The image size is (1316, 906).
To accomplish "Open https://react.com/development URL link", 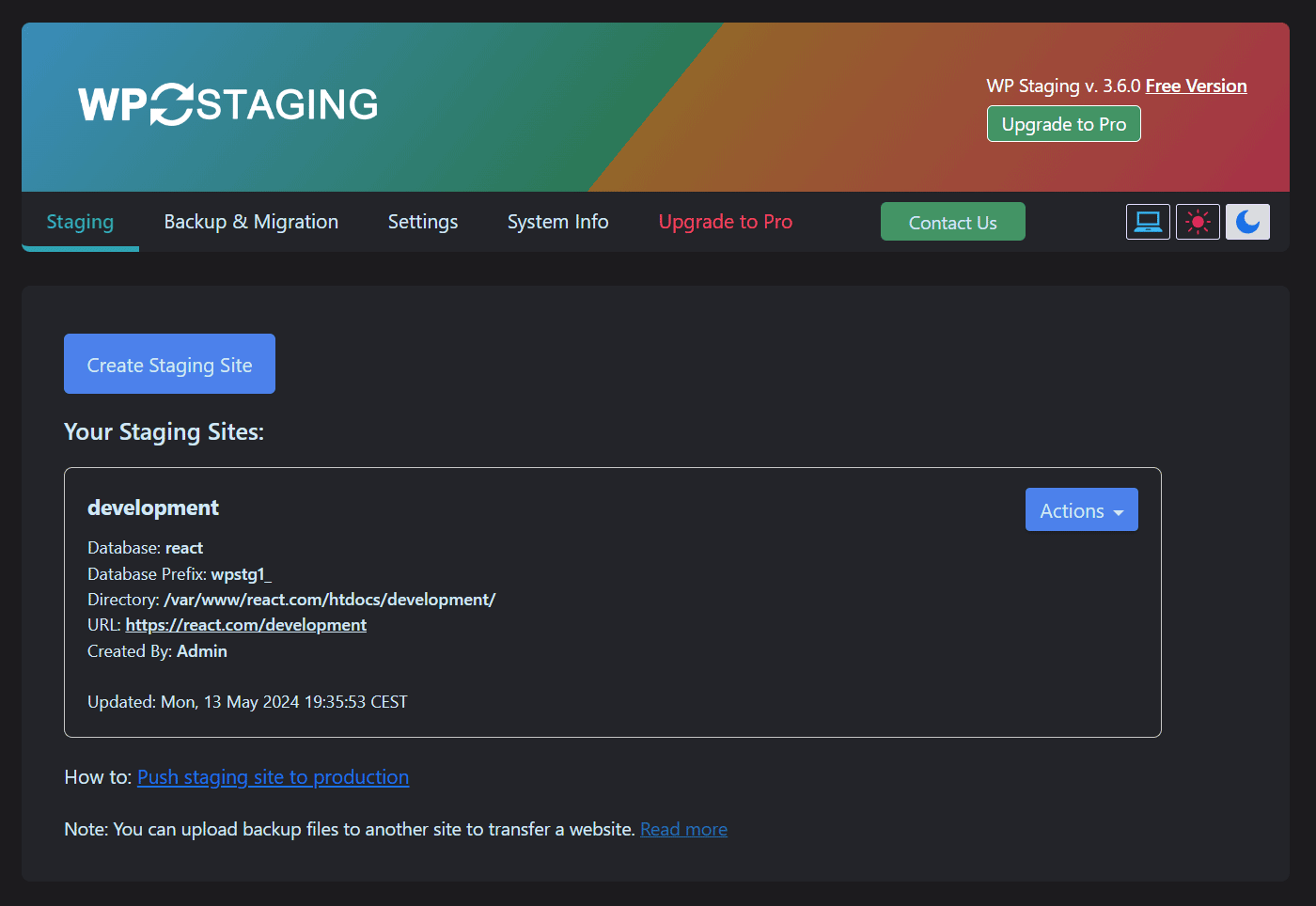I will (x=245, y=625).
